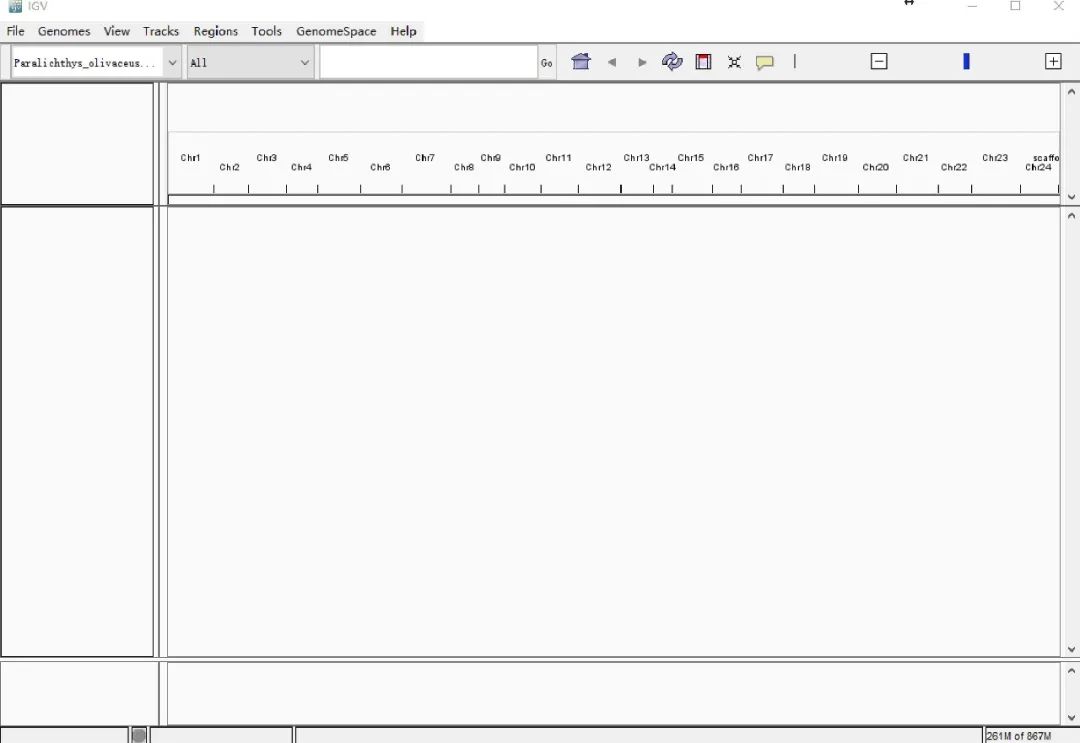Select Chr19 label in ruler
Viewport: 1080px width, 743px height.
pyautogui.click(x=835, y=158)
